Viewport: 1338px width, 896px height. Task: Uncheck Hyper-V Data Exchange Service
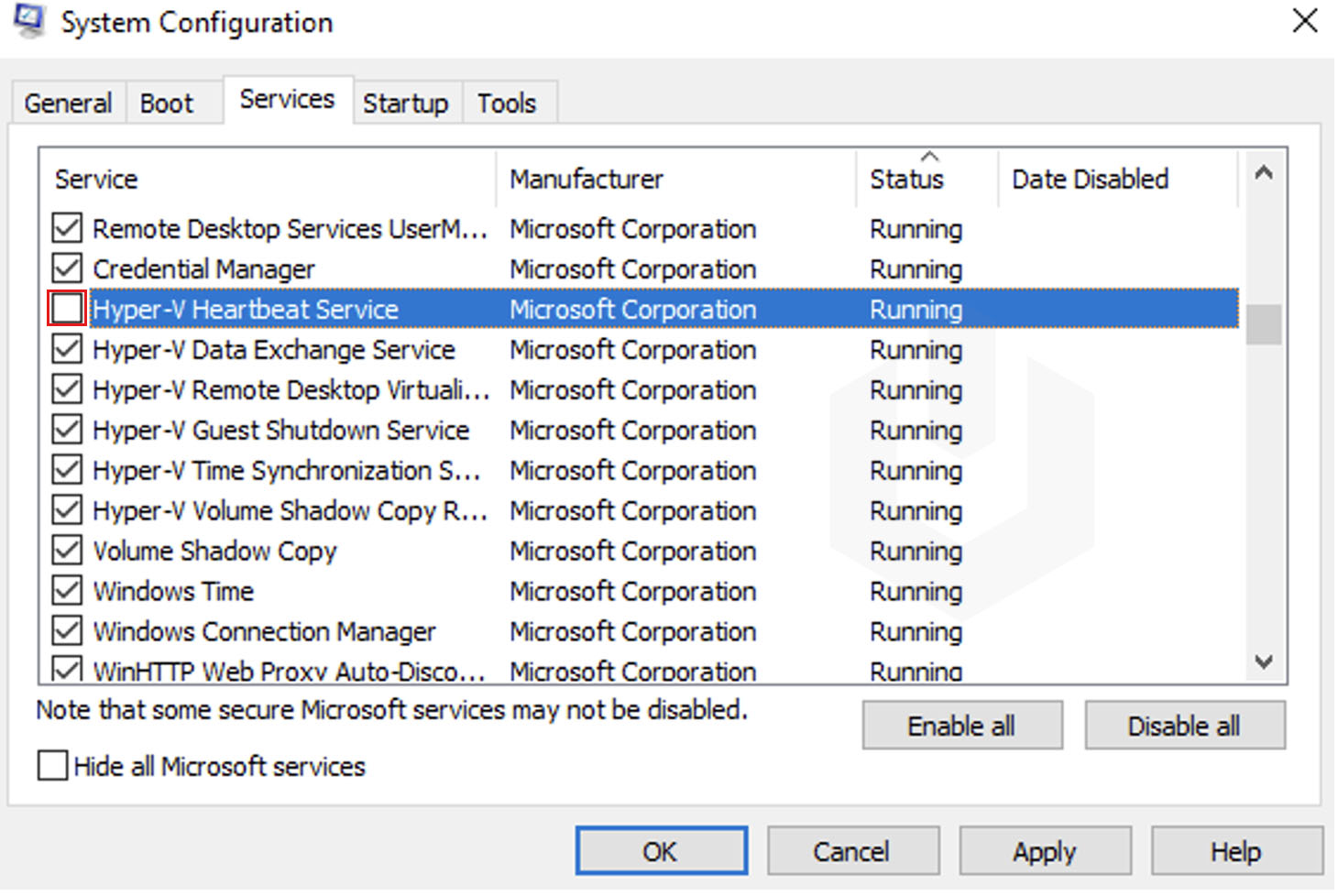66,349
